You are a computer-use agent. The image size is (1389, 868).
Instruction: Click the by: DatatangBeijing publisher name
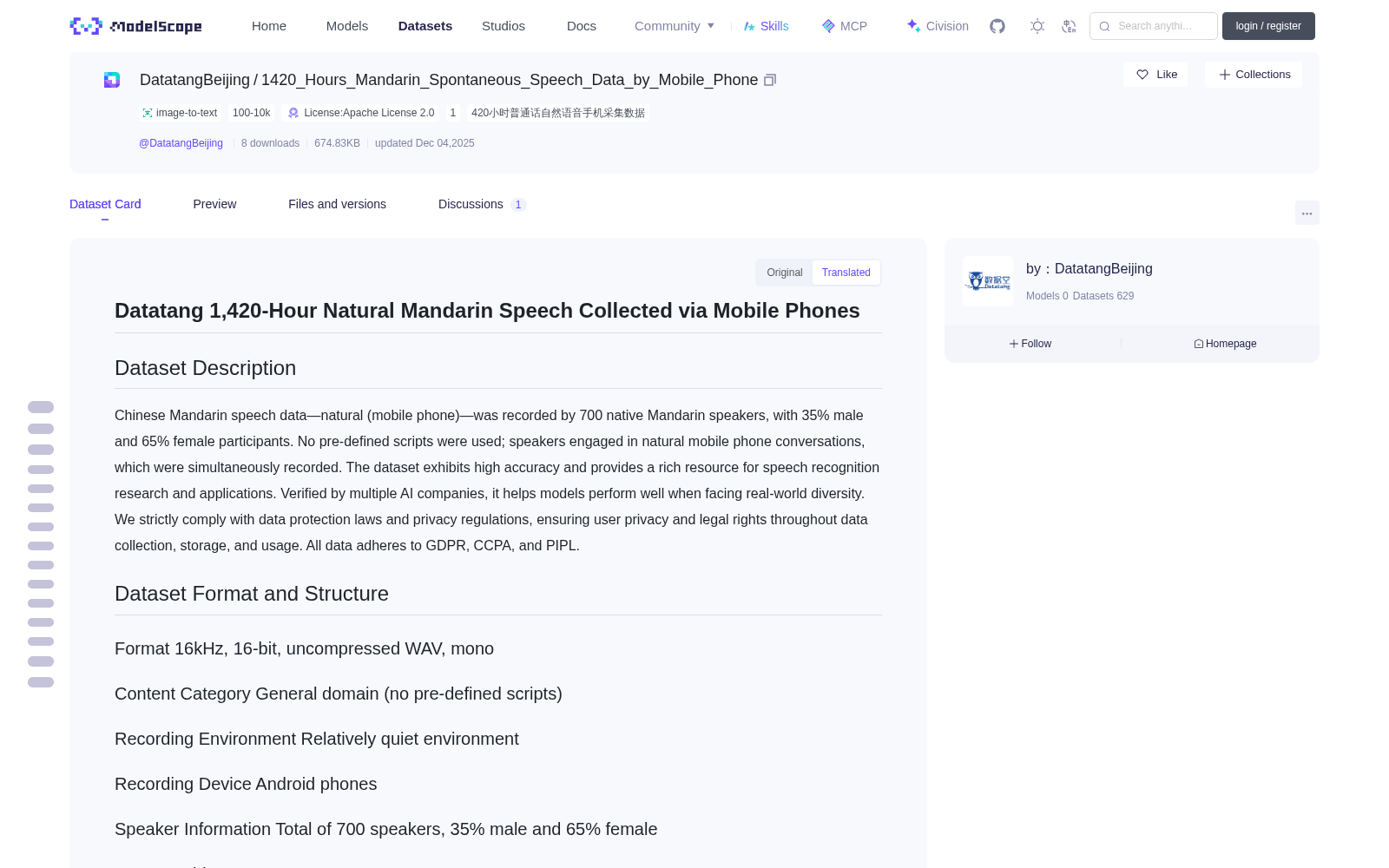1089,269
